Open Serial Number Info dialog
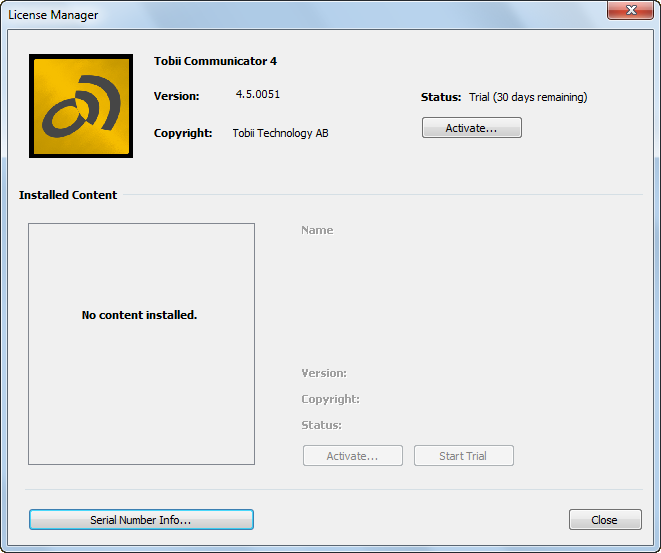 (x=141, y=520)
